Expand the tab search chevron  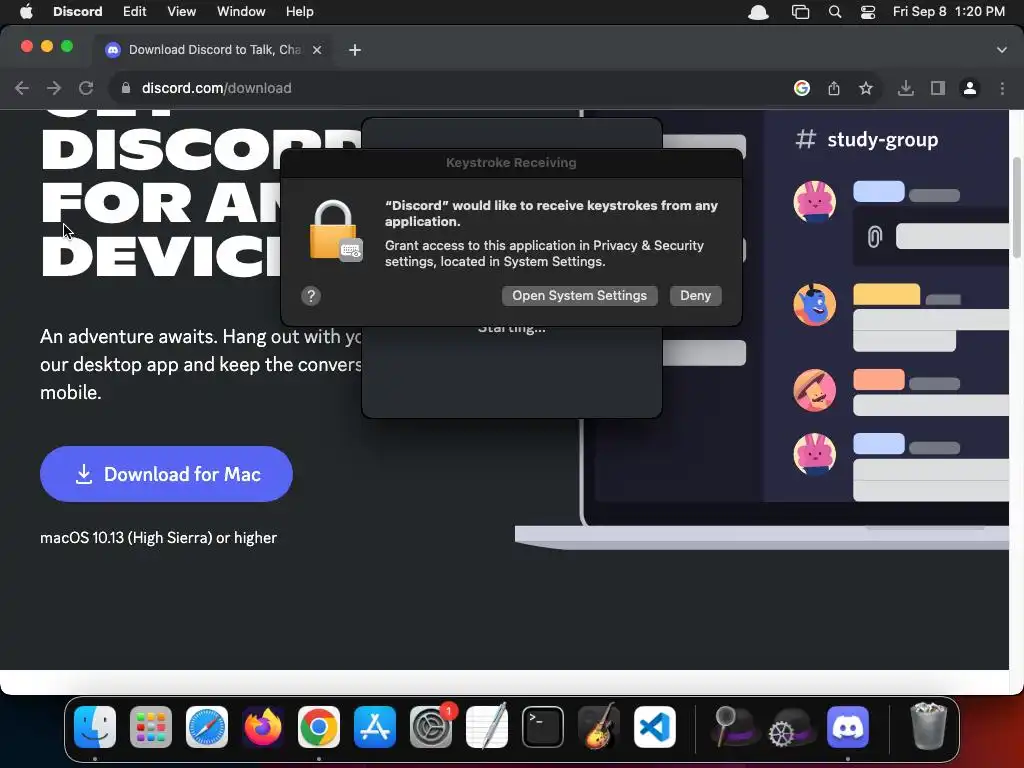pyautogui.click(x=1002, y=50)
